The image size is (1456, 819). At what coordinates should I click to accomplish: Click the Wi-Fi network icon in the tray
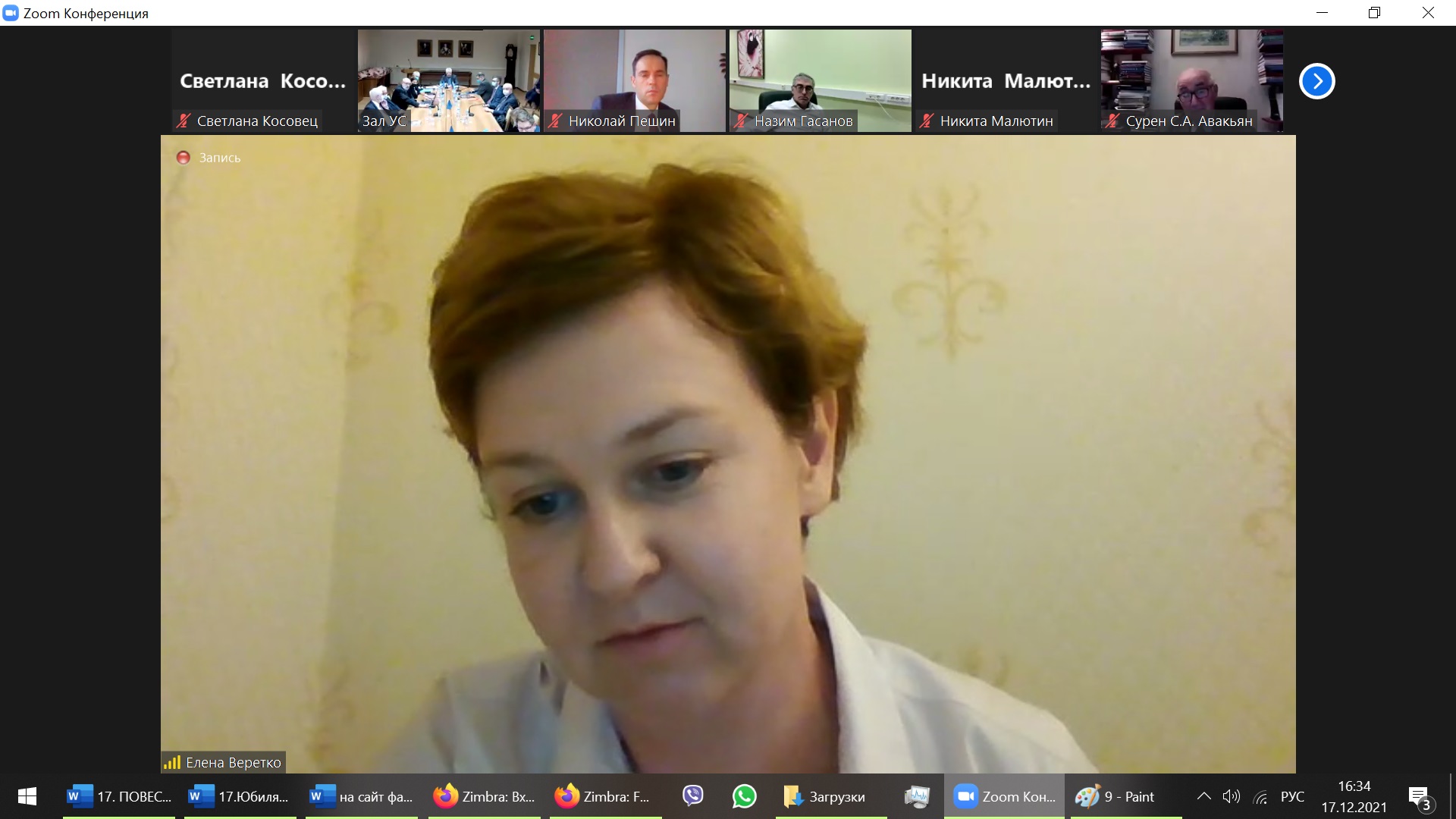coord(1261,797)
